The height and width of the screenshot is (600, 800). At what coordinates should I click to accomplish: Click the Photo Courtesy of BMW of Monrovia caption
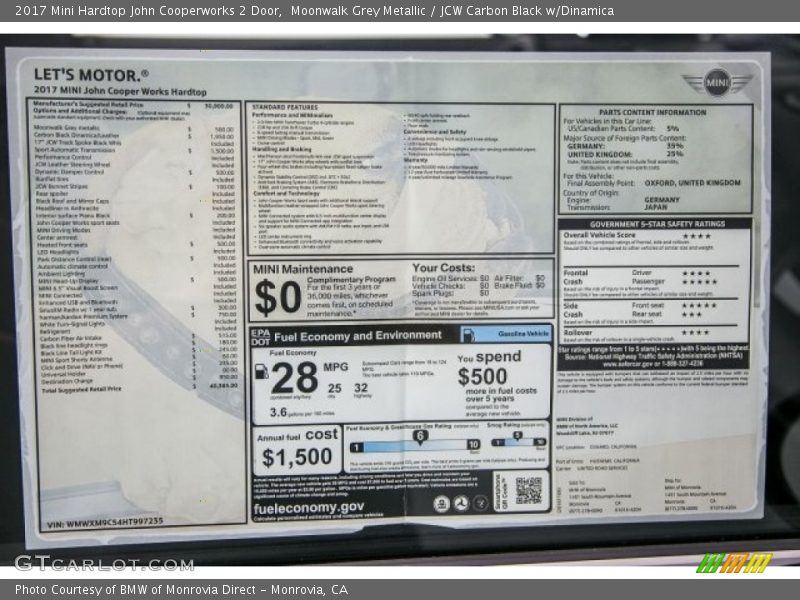coord(181,590)
